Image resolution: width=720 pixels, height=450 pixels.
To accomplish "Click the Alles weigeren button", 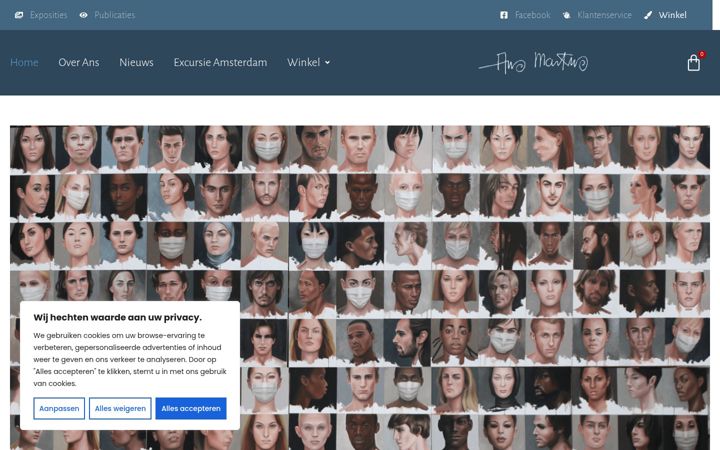I will (120, 408).
